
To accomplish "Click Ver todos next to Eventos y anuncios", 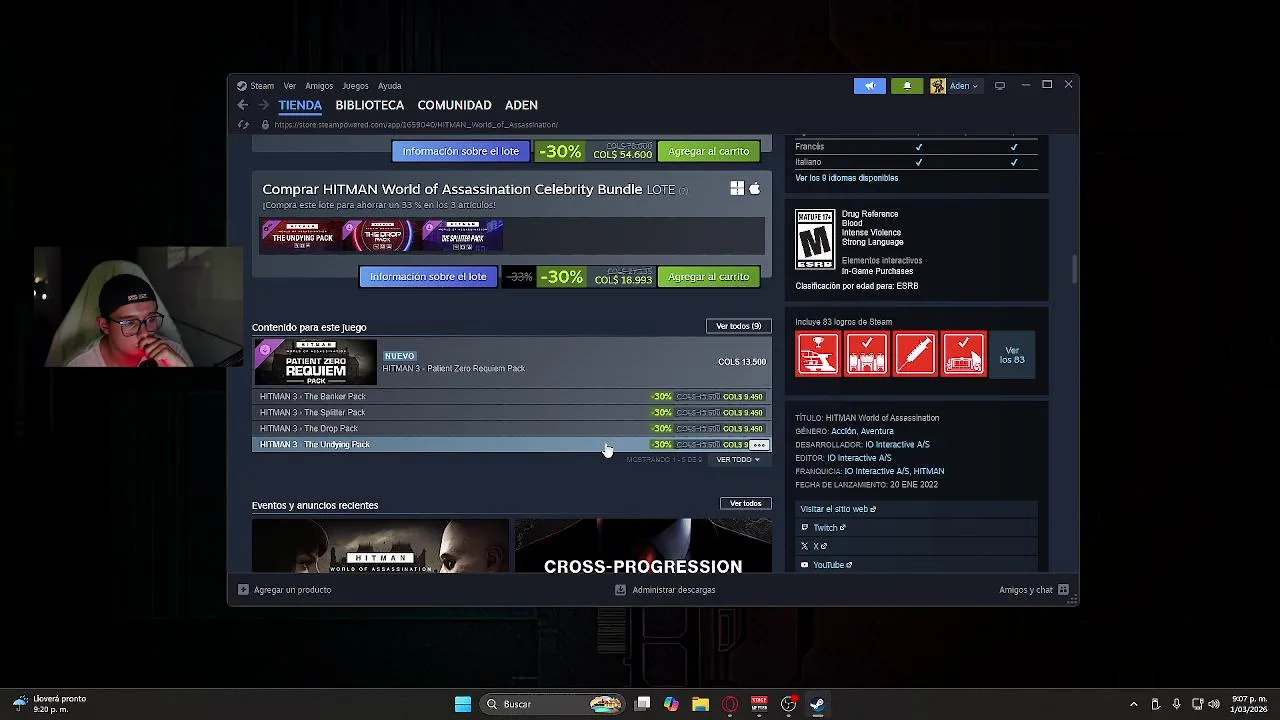I will [x=745, y=504].
